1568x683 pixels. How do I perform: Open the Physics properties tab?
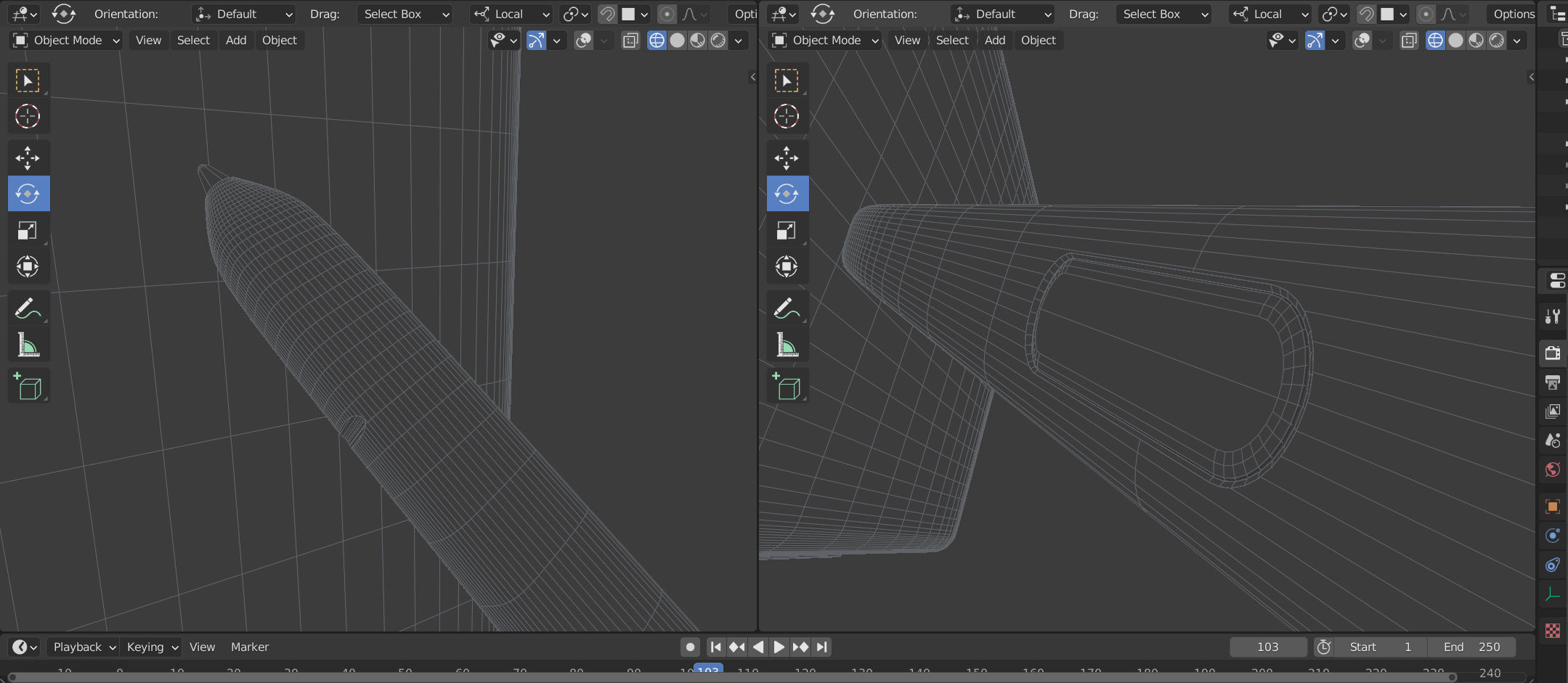[x=1553, y=536]
